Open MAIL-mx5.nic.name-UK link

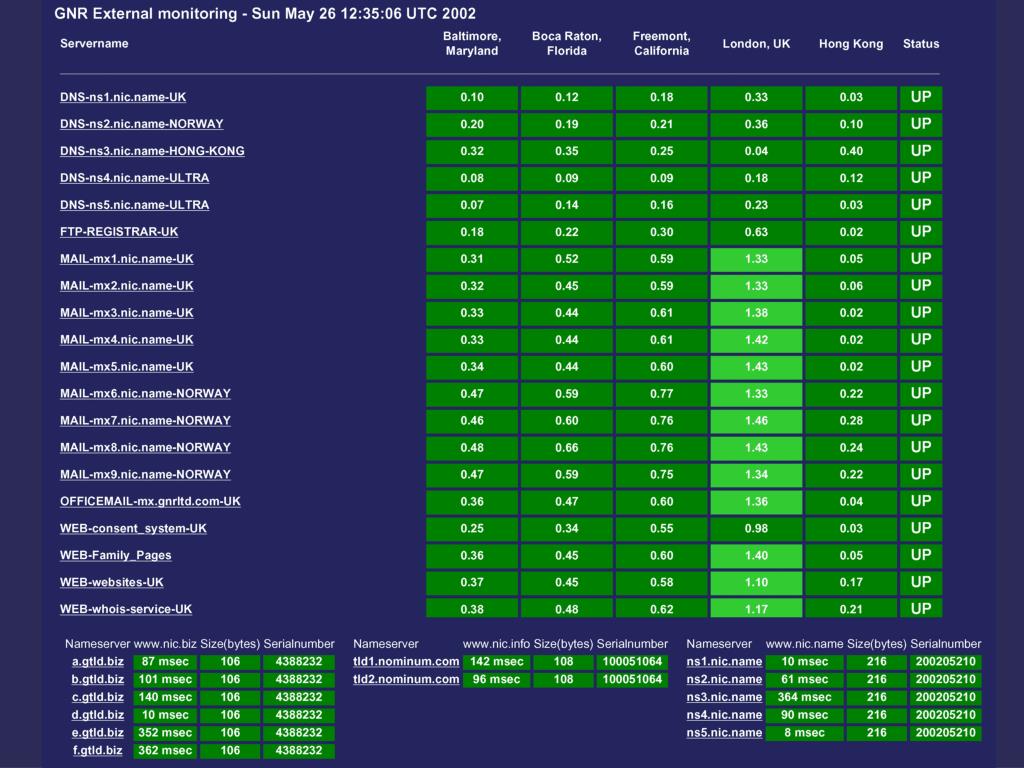pyautogui.click(x=127, y=366)
